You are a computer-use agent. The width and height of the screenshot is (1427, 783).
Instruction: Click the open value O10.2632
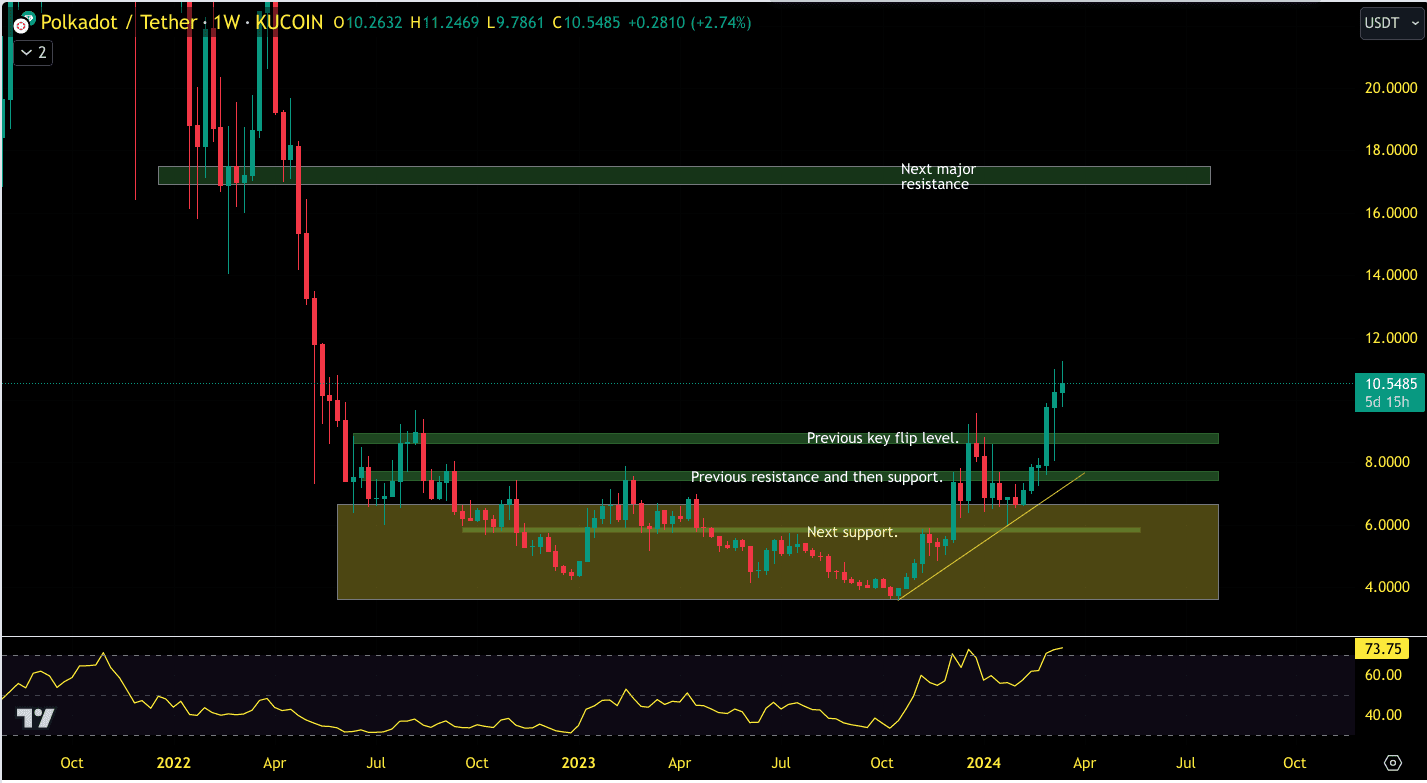pos(369,22)
